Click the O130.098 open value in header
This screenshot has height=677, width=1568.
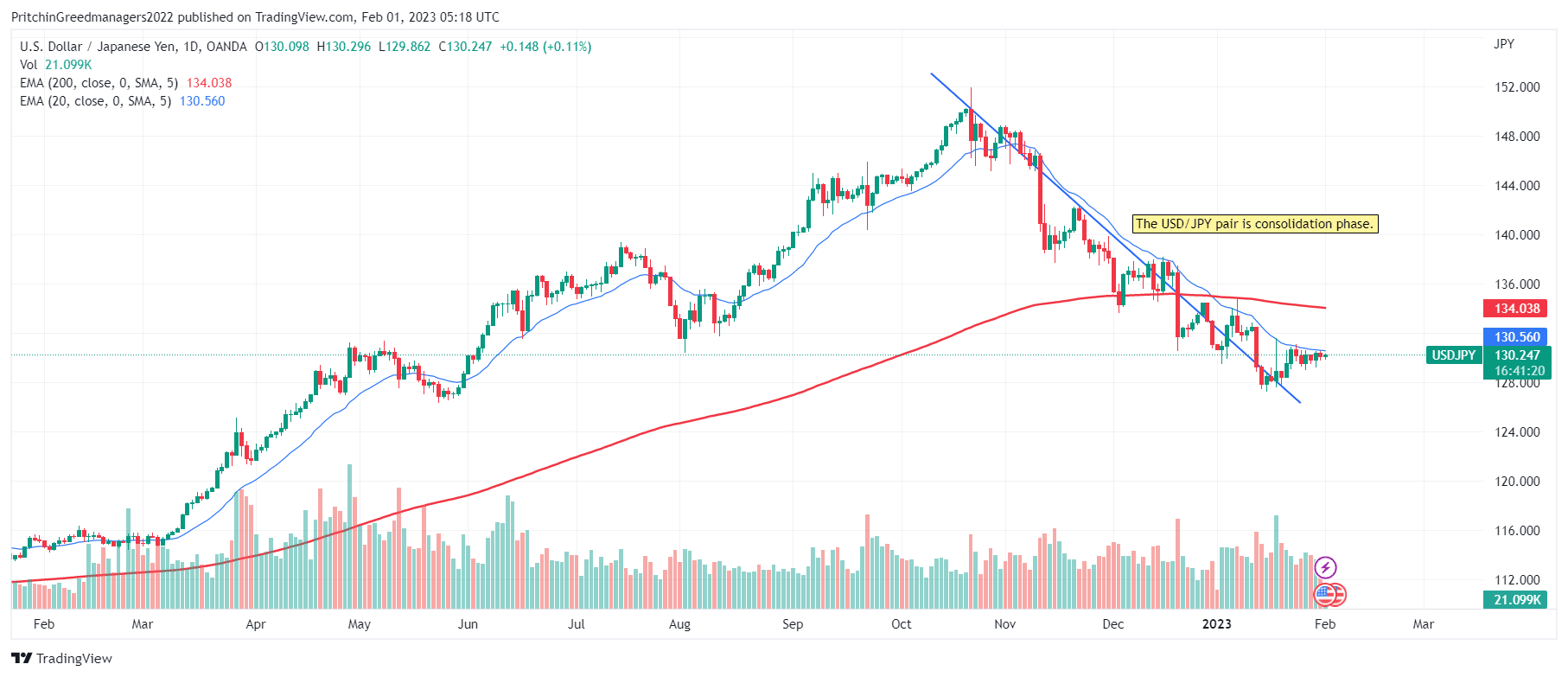click(282, 47)
